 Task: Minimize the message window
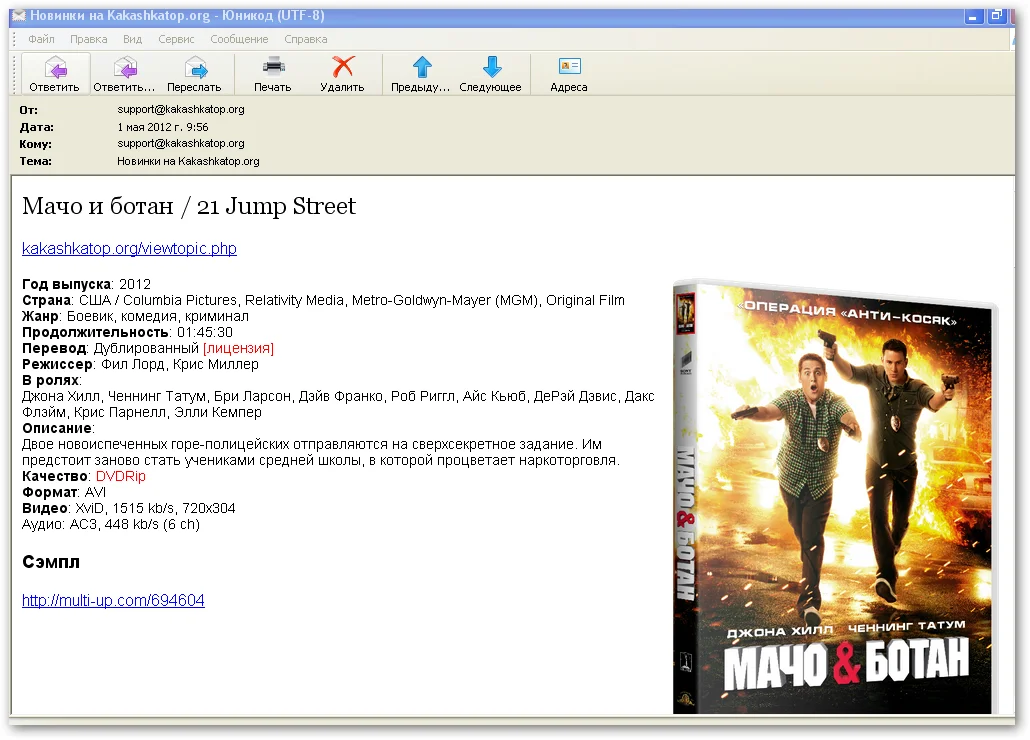click(x=973, y=16)
